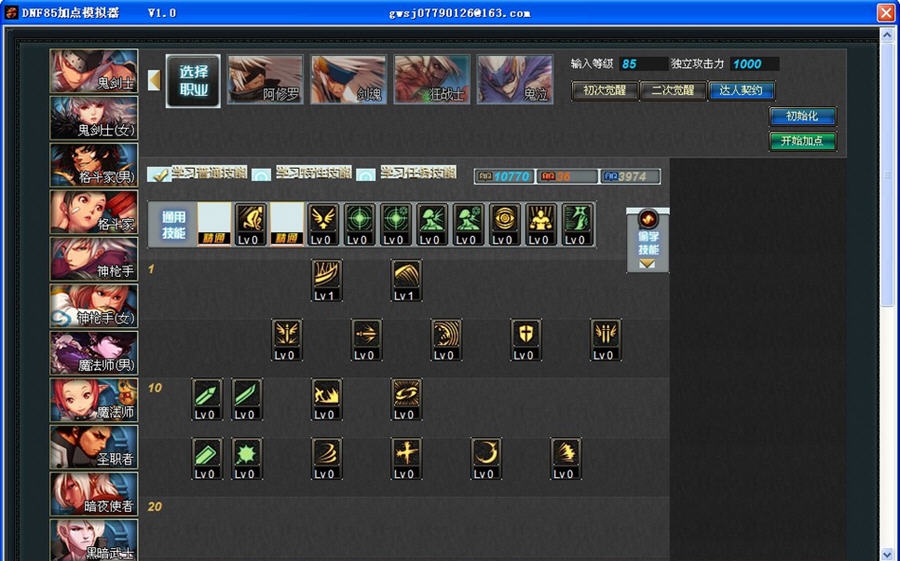
Task: Select the plain green shouting head skill icon
Action: tap(432, 224)
